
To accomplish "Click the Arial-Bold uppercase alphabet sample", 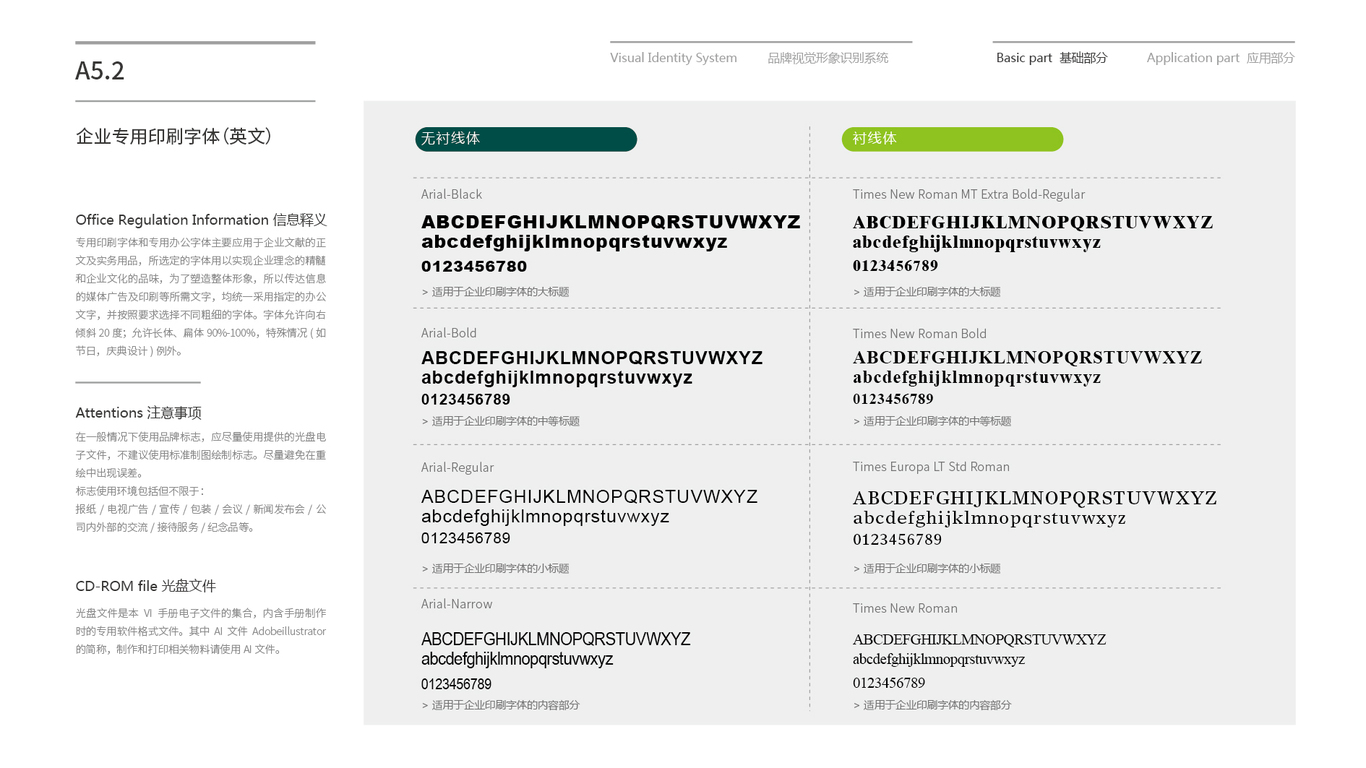I will (592, 358).
